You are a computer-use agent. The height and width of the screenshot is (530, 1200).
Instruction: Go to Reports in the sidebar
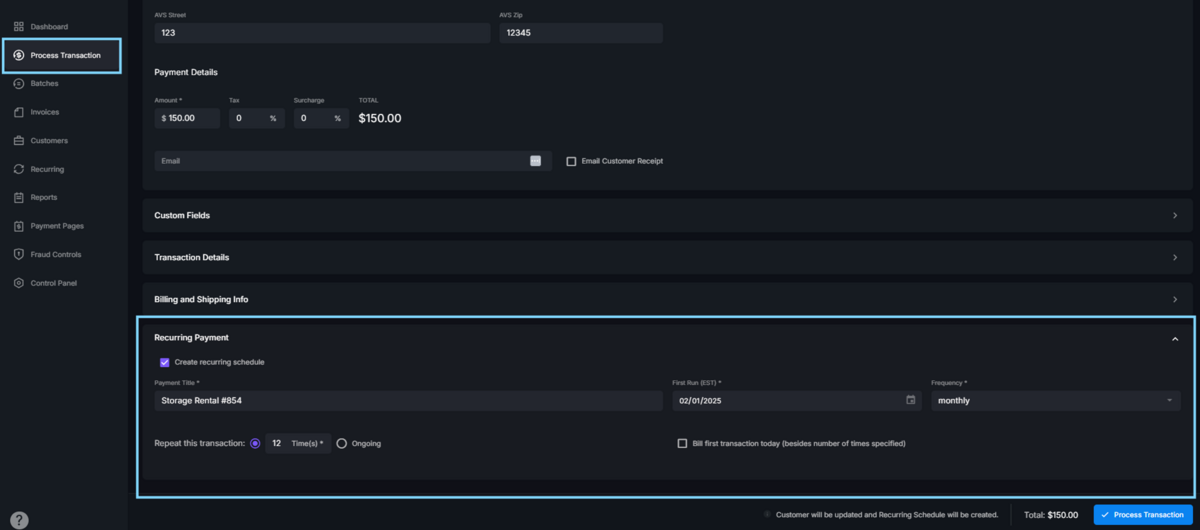click(x=44, y=197)
